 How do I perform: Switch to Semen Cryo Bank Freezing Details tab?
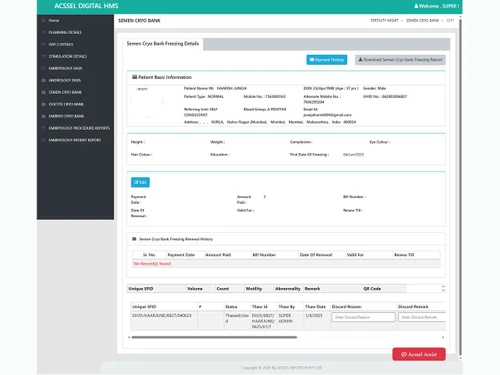163,44
